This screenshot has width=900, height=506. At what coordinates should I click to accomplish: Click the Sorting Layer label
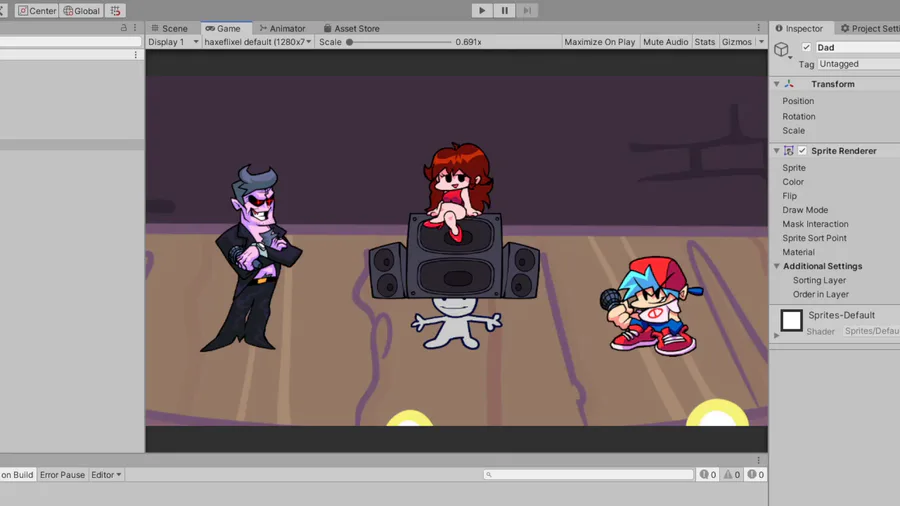819,280
